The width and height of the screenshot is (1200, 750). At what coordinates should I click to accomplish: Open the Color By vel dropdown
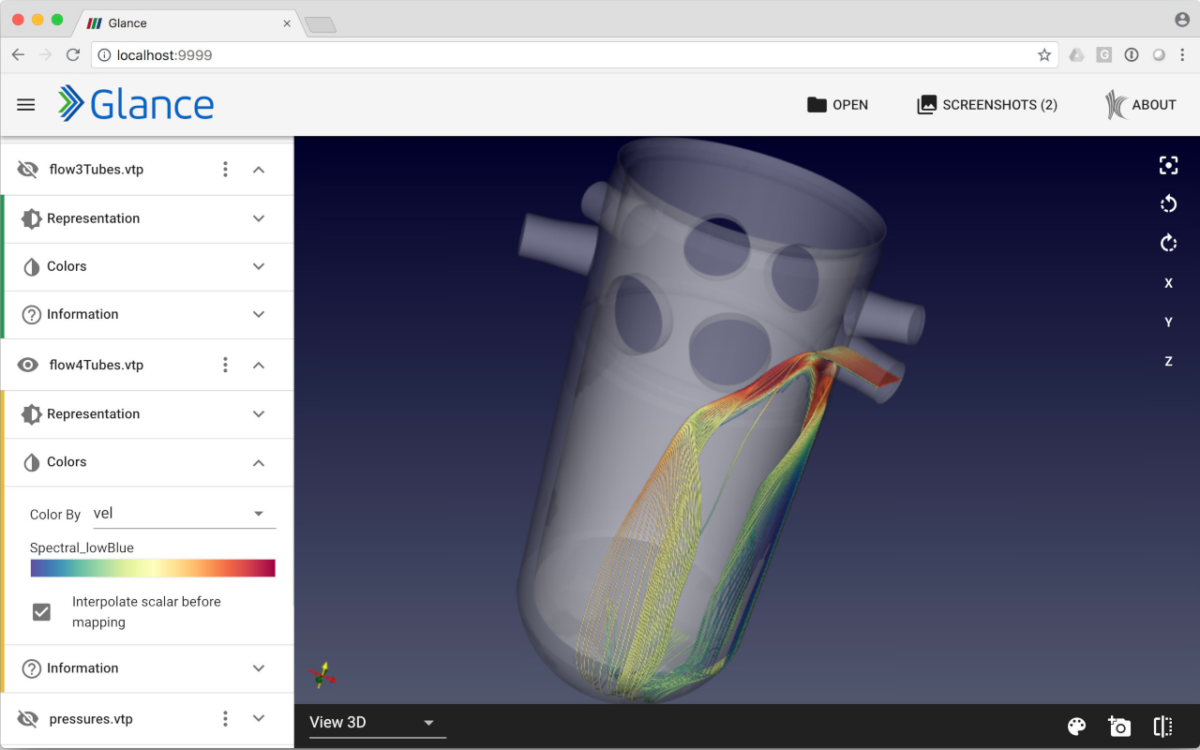183,514
